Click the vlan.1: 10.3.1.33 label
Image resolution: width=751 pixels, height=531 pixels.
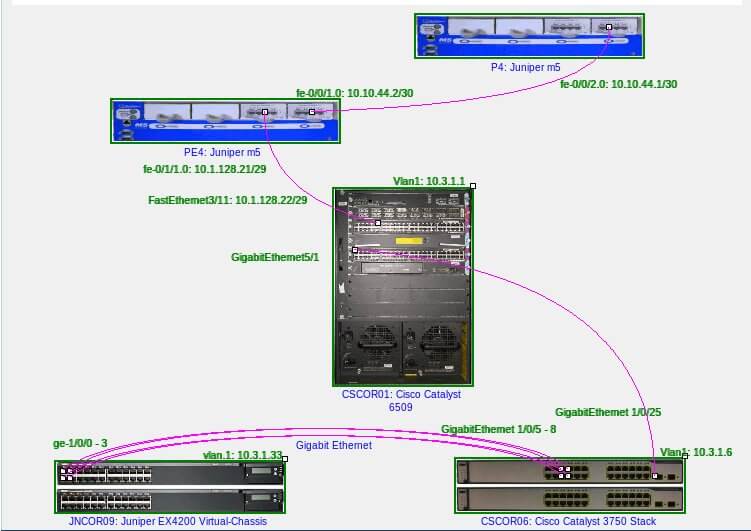pyautogui.click(x=242, y=455)
